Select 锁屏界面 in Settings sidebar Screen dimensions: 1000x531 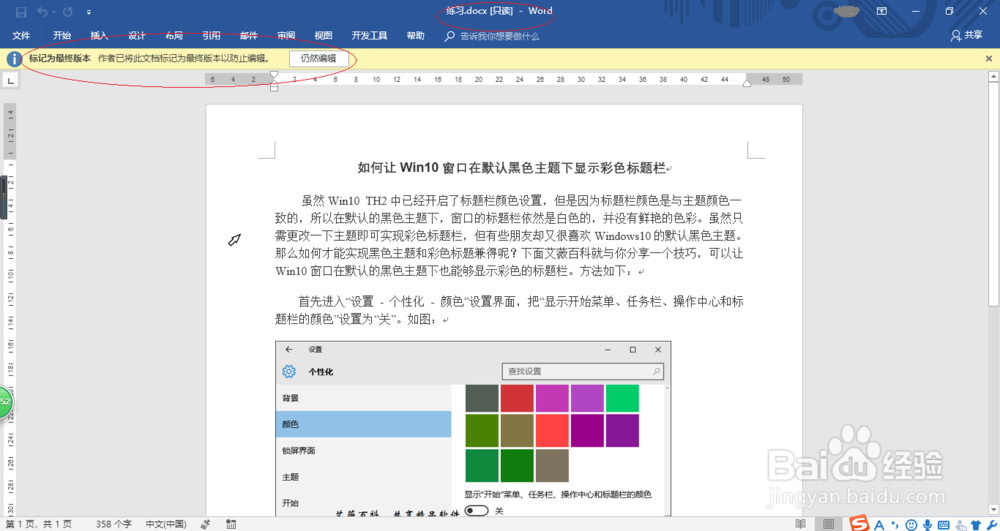[x=364, y=451]
